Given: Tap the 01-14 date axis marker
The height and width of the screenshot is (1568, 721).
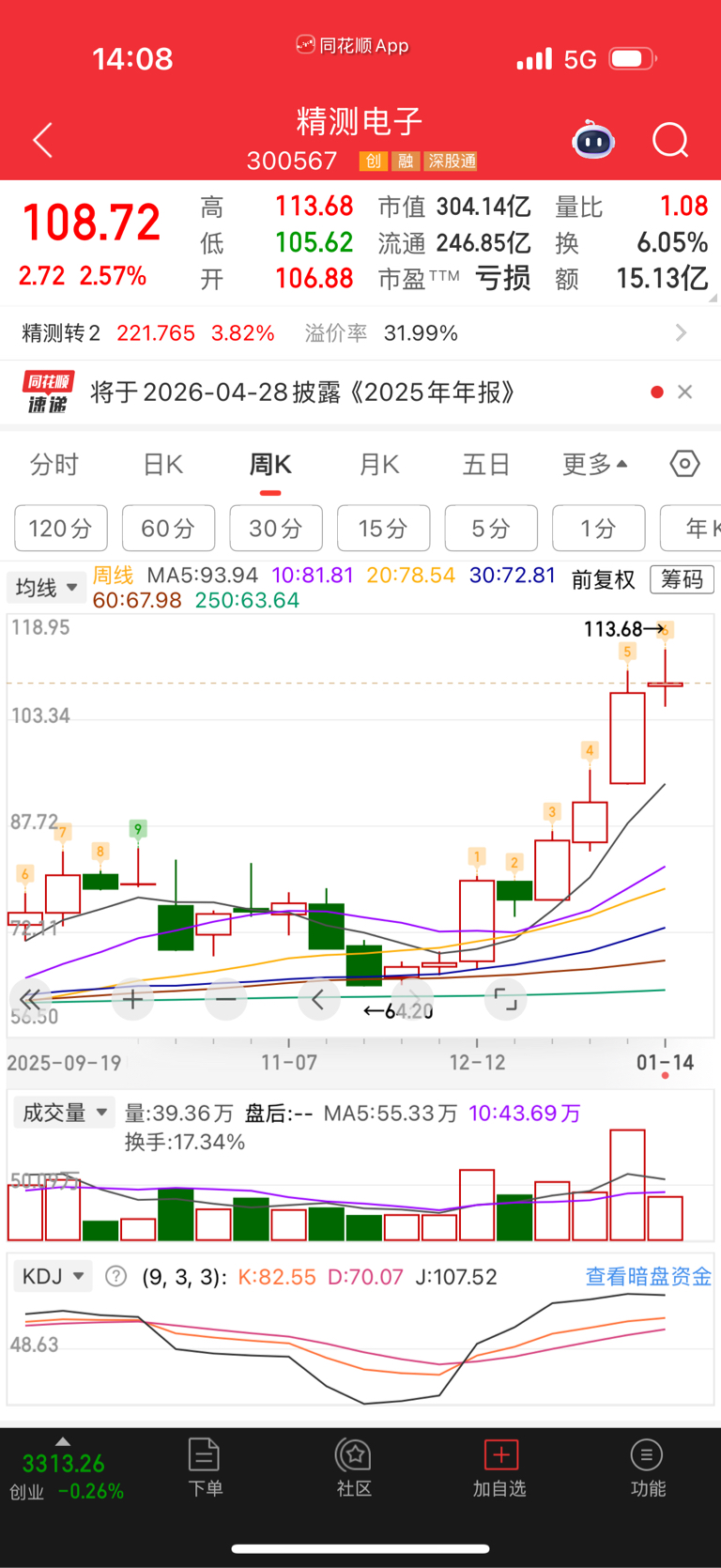Looking at the screenshot, I should (665, 1062).
